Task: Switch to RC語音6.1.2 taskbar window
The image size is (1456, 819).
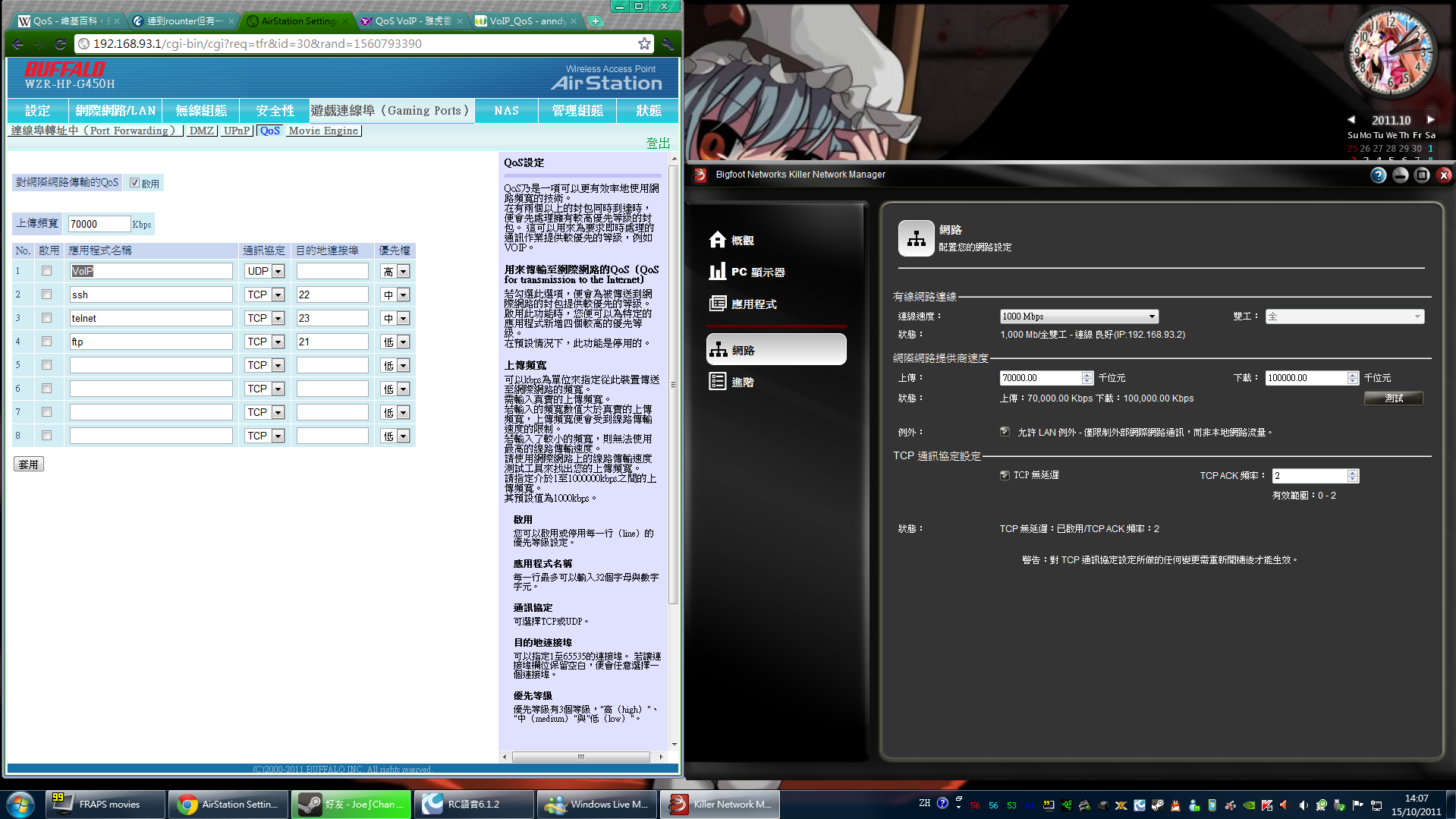Action: tap(475, 805)
